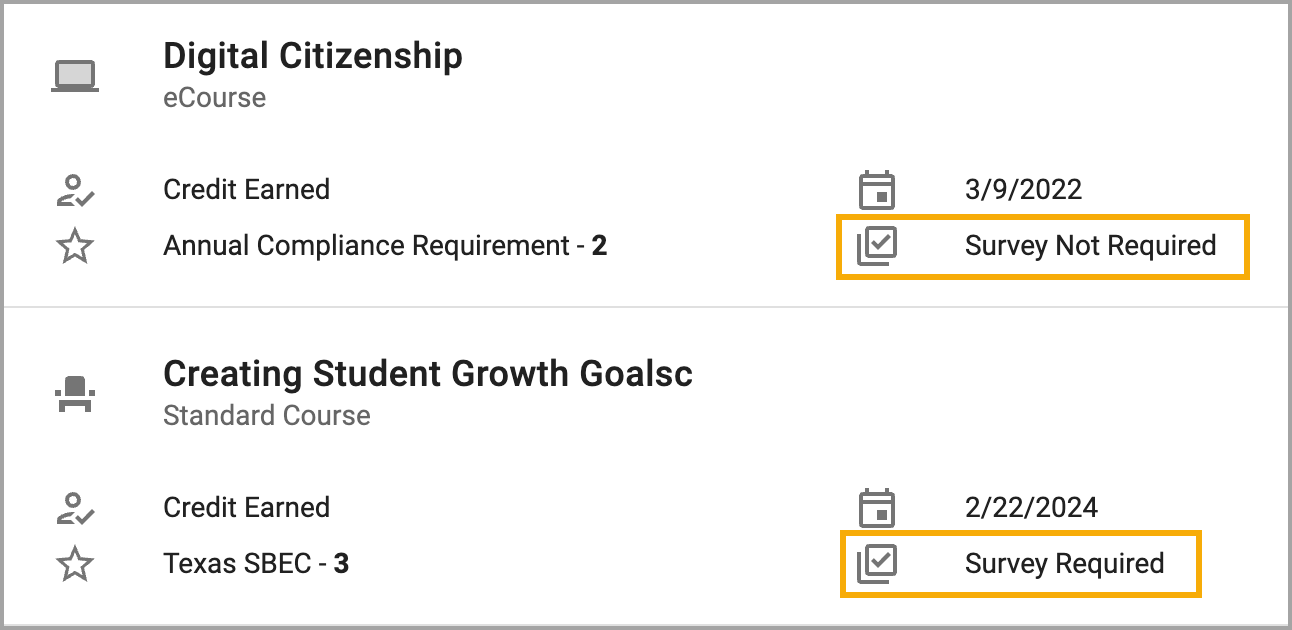1292x630 pixels.
Task: Click the star icon next to Annual Compliance Requirement
Action: [x=75, y=246]
